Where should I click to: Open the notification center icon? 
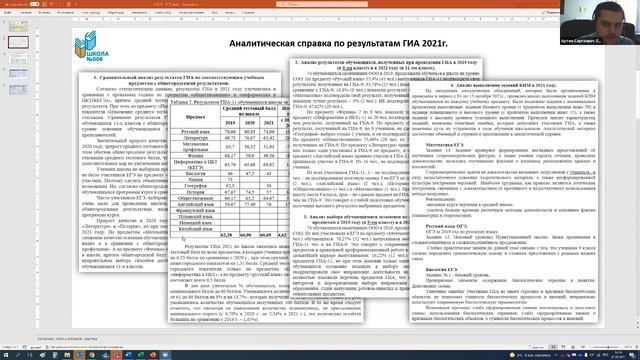tap(632, 355)
